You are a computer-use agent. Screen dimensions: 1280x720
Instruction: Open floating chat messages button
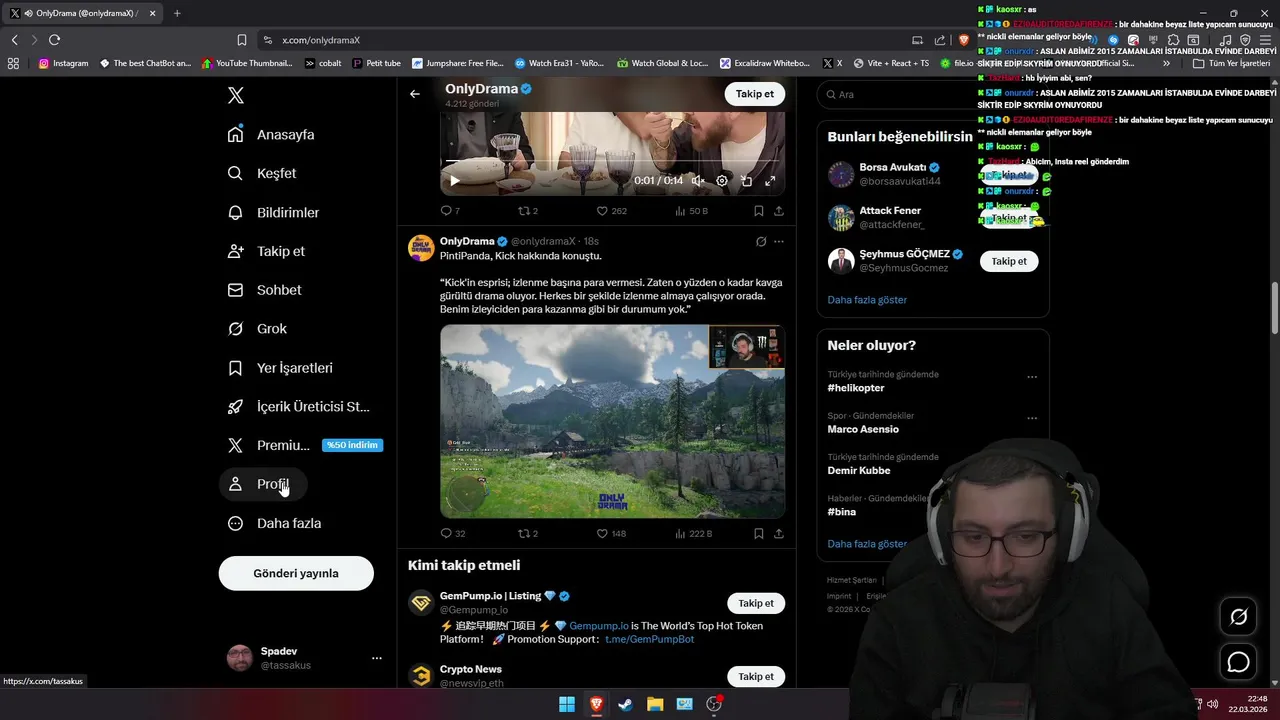tap(1238, 662)
